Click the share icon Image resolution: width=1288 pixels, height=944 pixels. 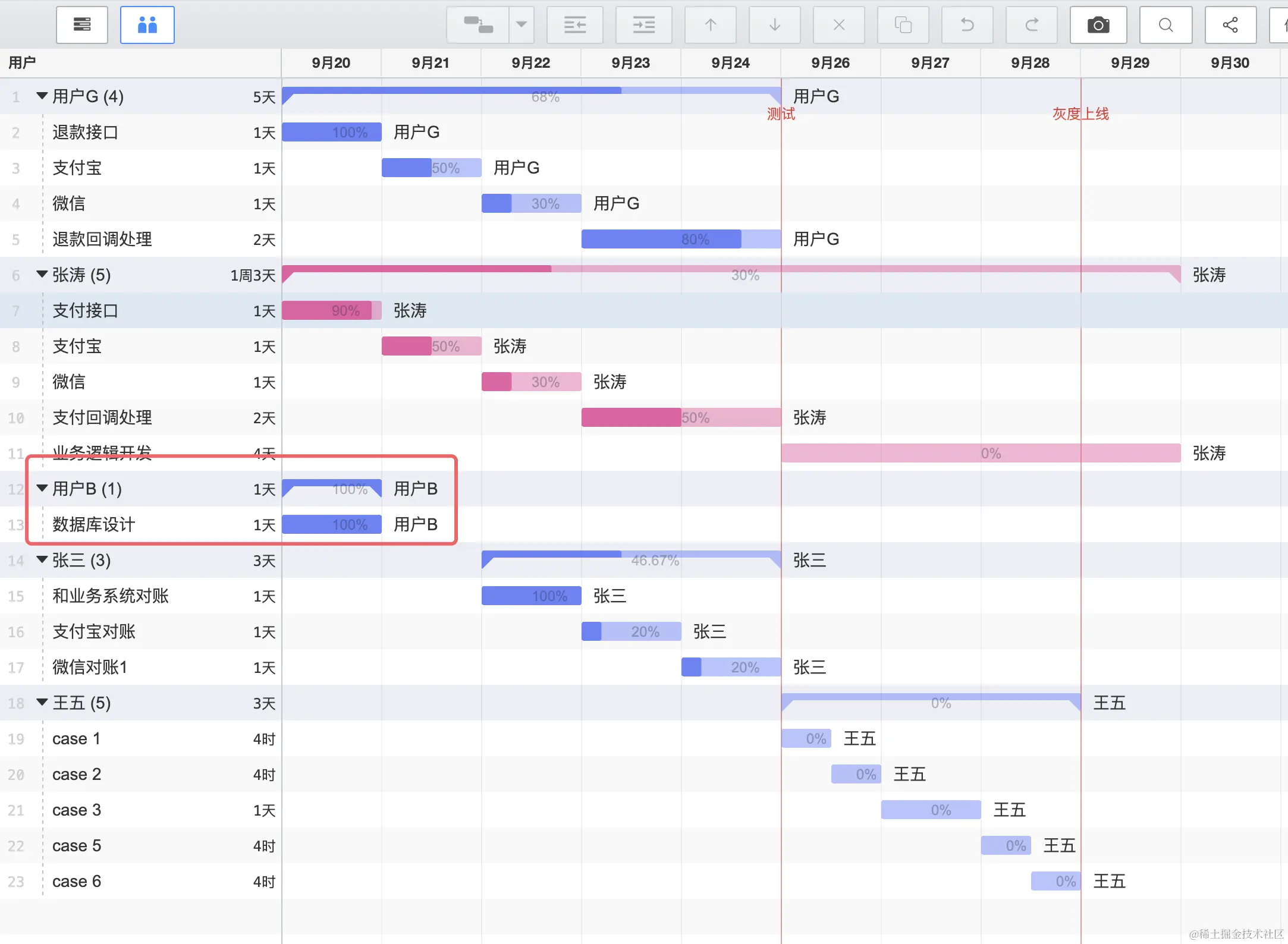pos(1230,25)
